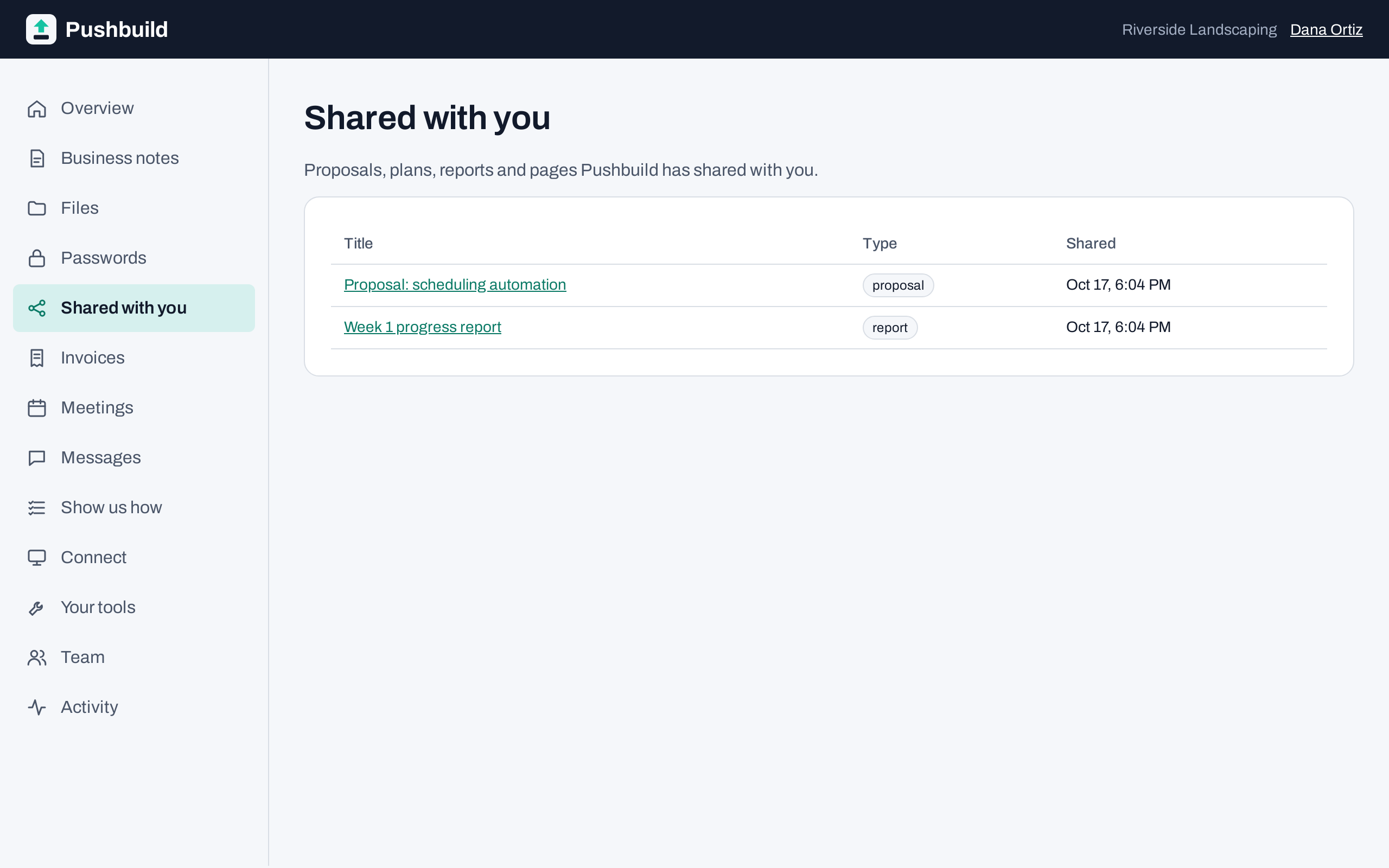Click the Shared with you share icon

[37, 308]
